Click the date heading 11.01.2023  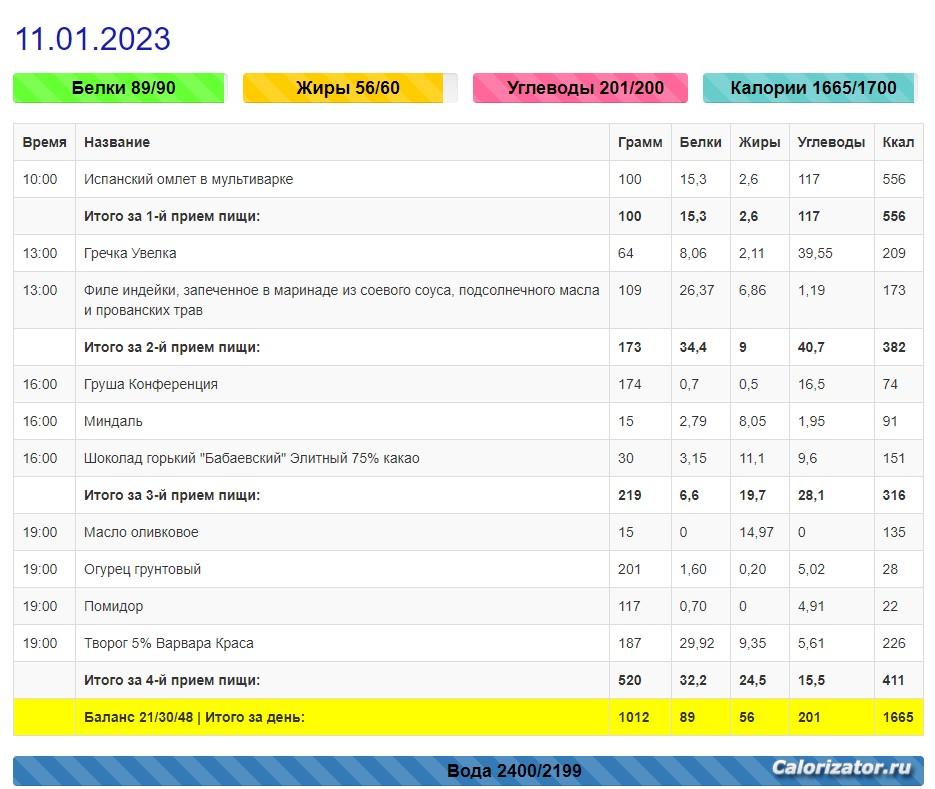(x=92, y=39)
